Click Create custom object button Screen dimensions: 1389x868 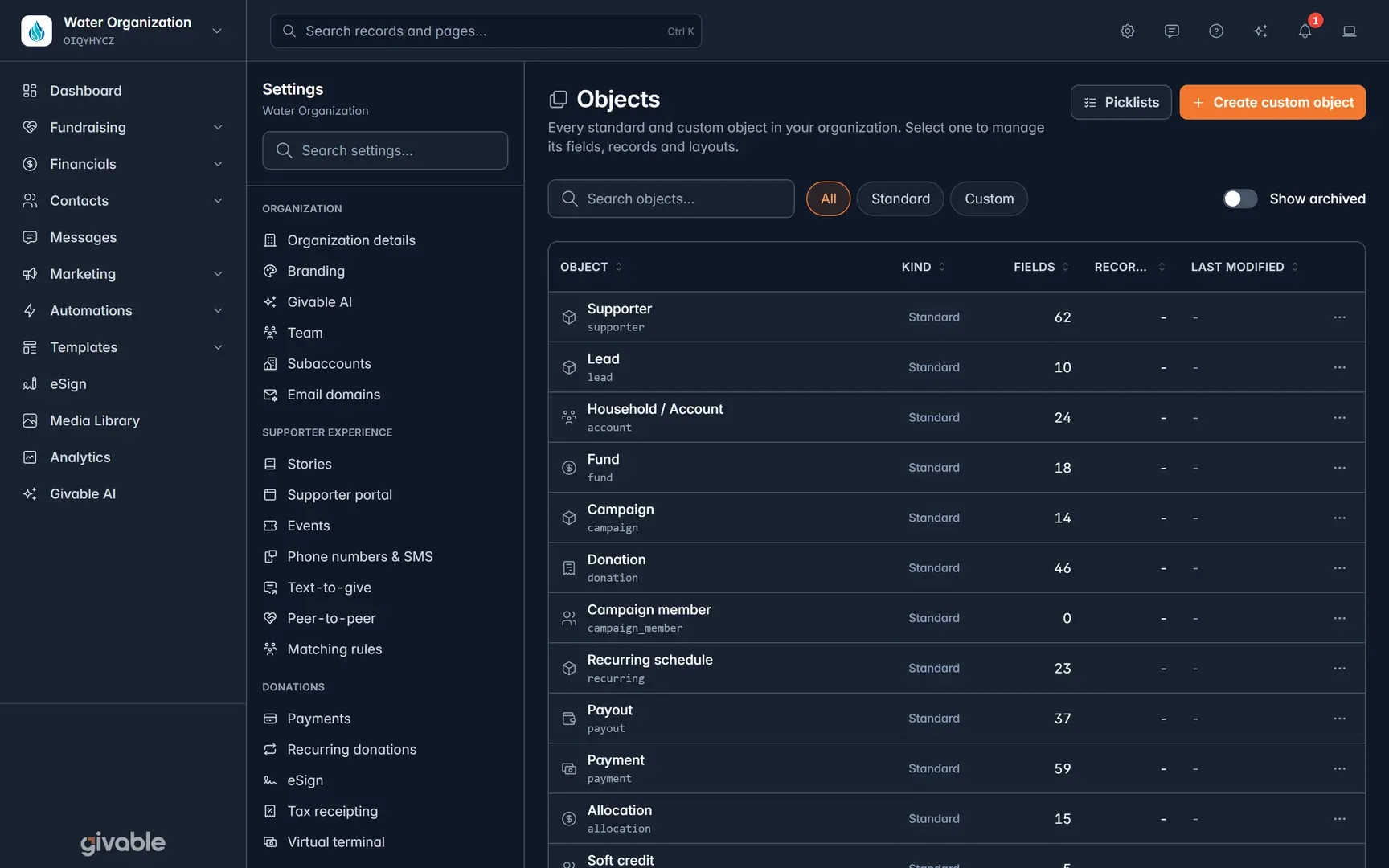pyautogui.click(x=1272, y=102)
